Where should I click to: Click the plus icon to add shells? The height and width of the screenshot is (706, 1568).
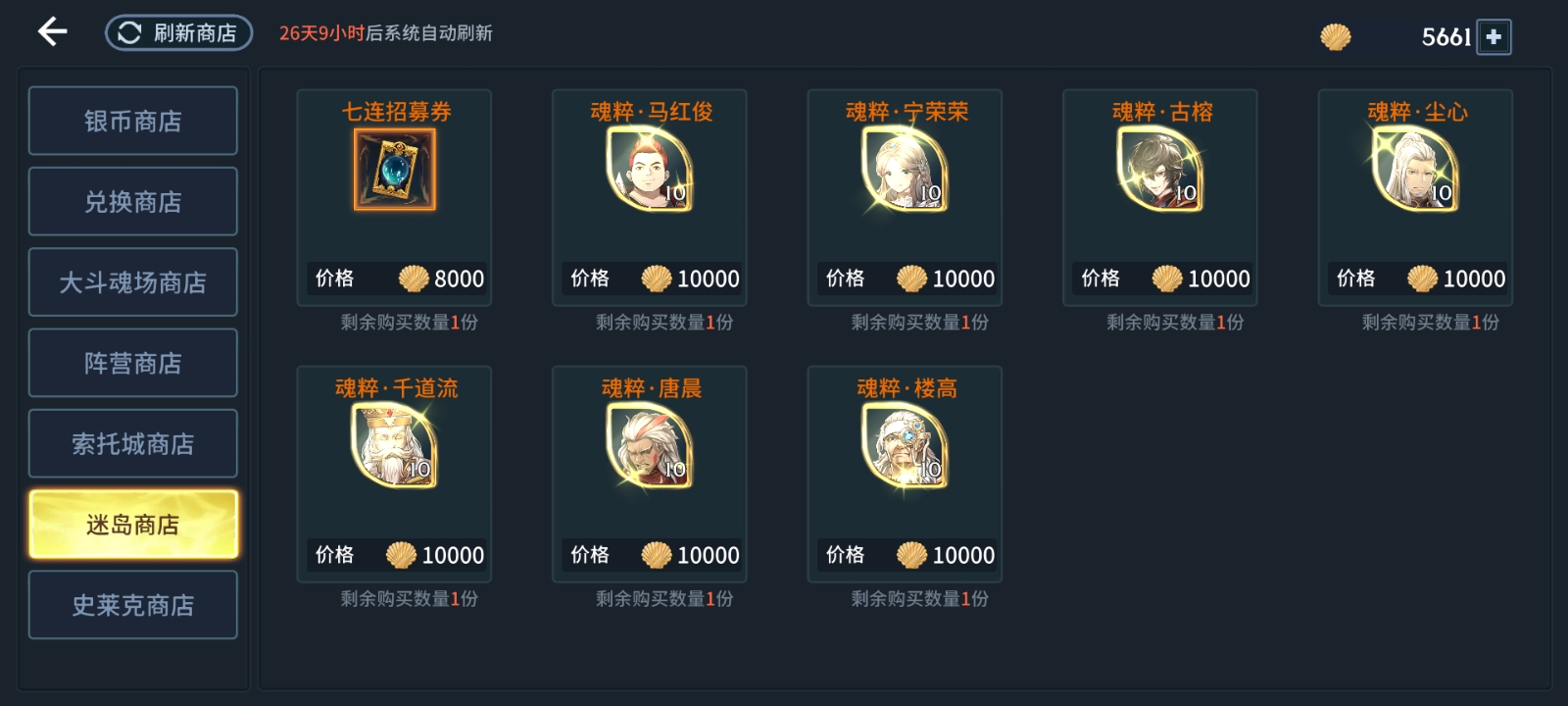click(x=1494, y=37)
